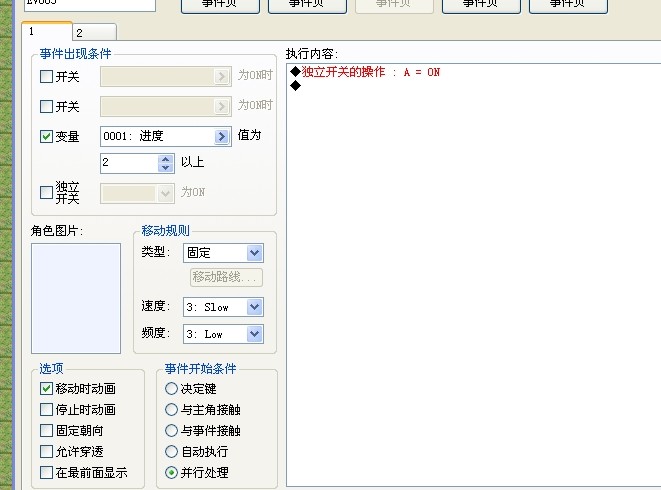Select the 并行处理 trigger radio button

[x=171, y=473]
